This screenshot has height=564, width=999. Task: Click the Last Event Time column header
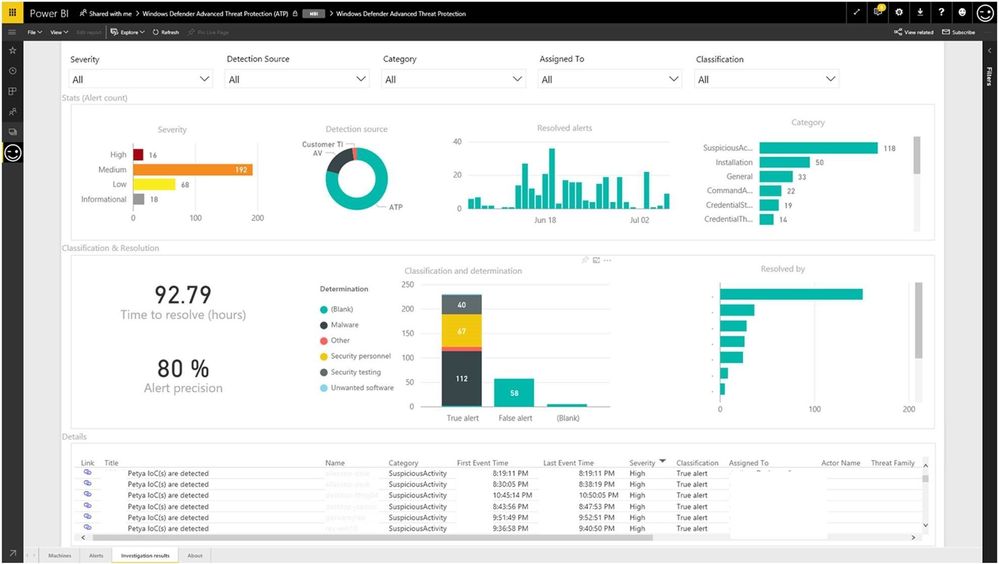(568, 463)
